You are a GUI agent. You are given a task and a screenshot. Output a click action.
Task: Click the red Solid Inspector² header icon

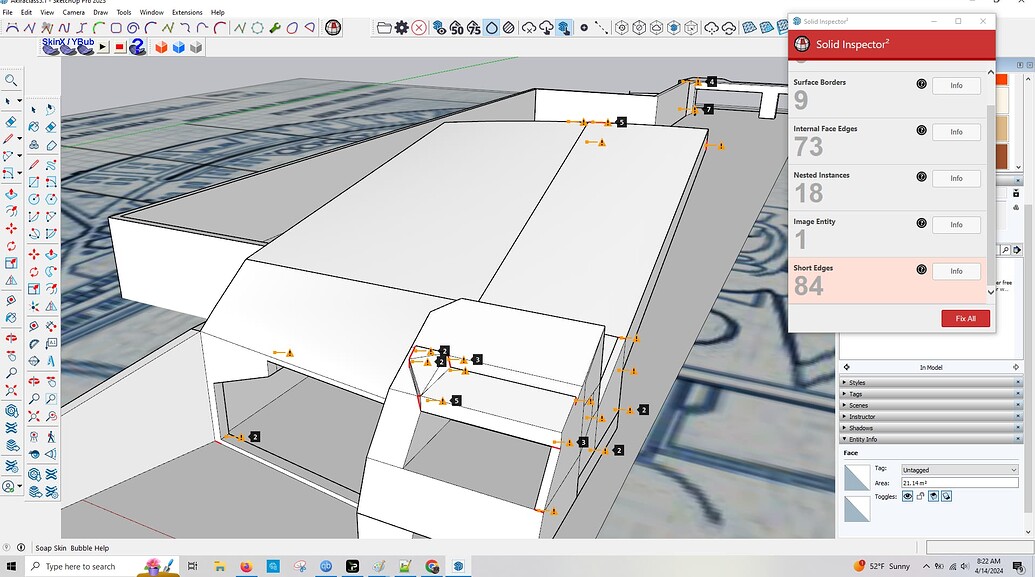(x=801, y=44)
